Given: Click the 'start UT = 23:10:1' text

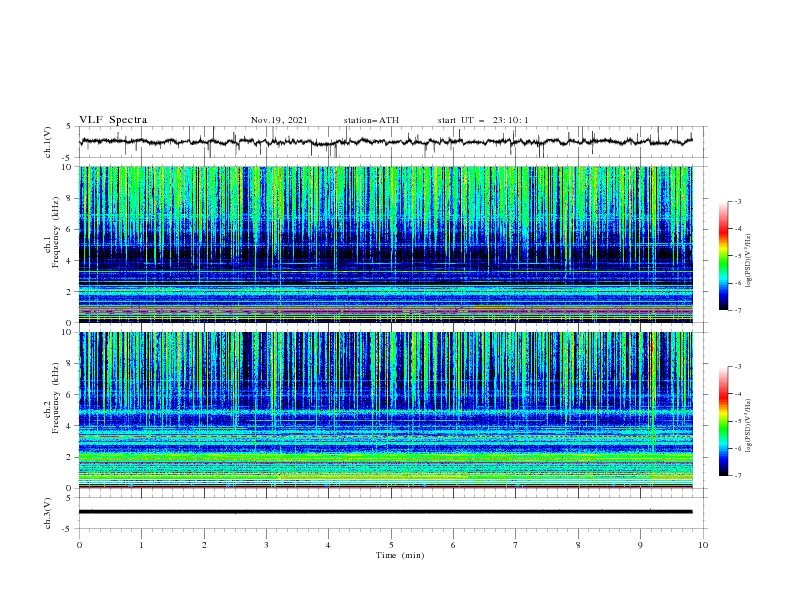Looking at the screenshot, I should tap(483, 120).
